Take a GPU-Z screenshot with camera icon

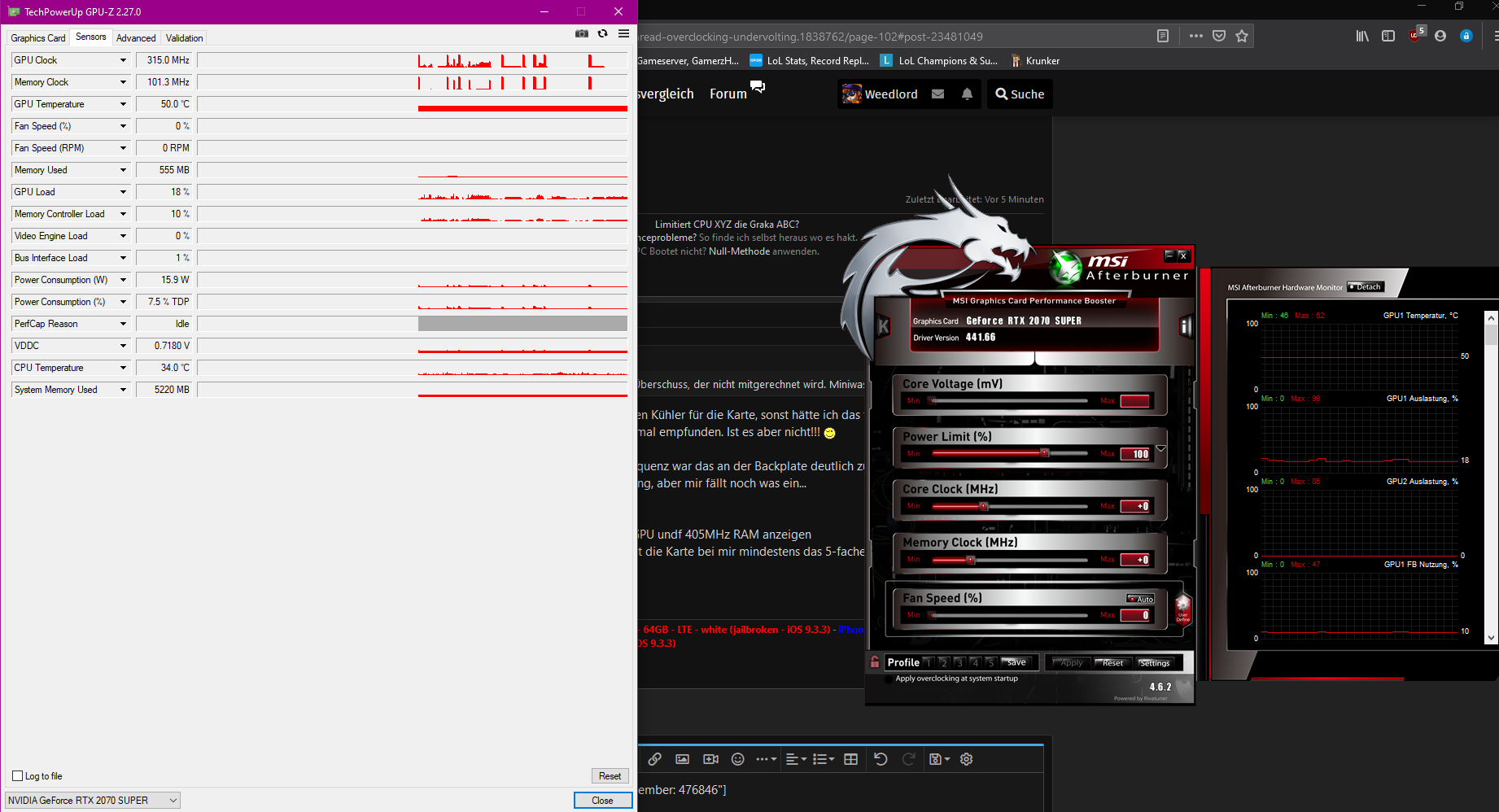tap(582, 33)
